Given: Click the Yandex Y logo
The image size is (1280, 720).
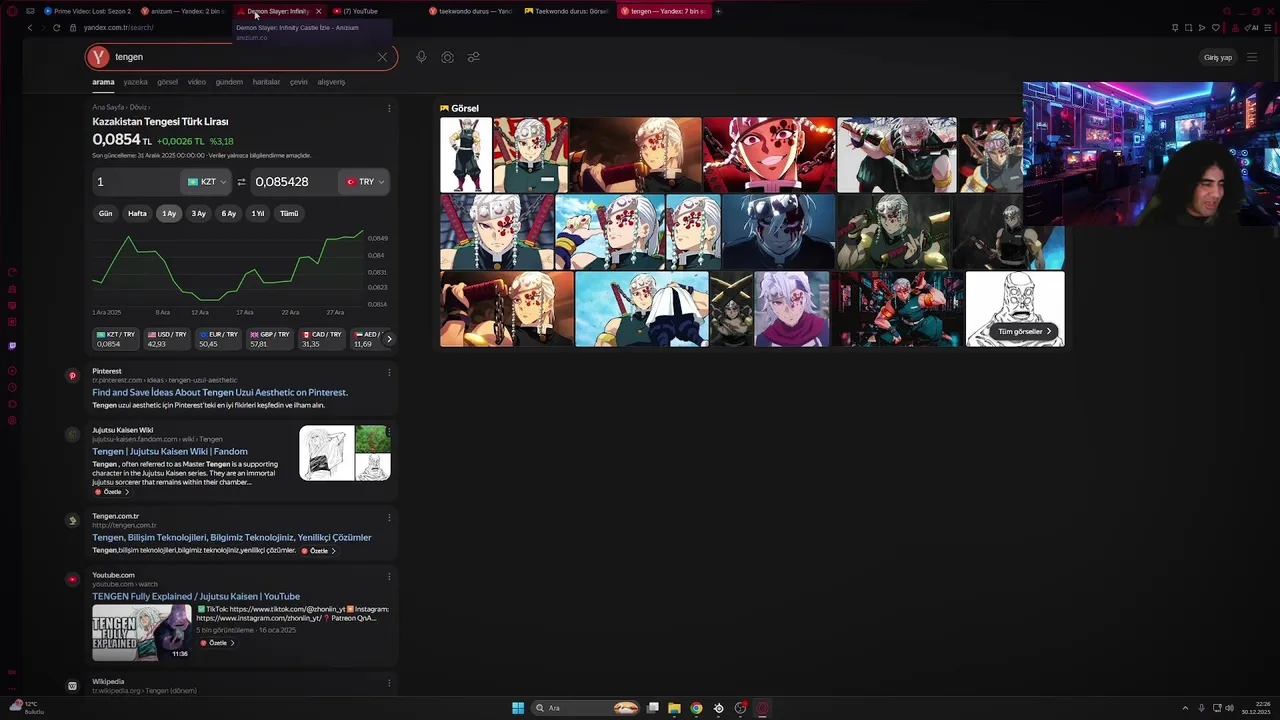Looking at the screenshot, I should point(97,57).
